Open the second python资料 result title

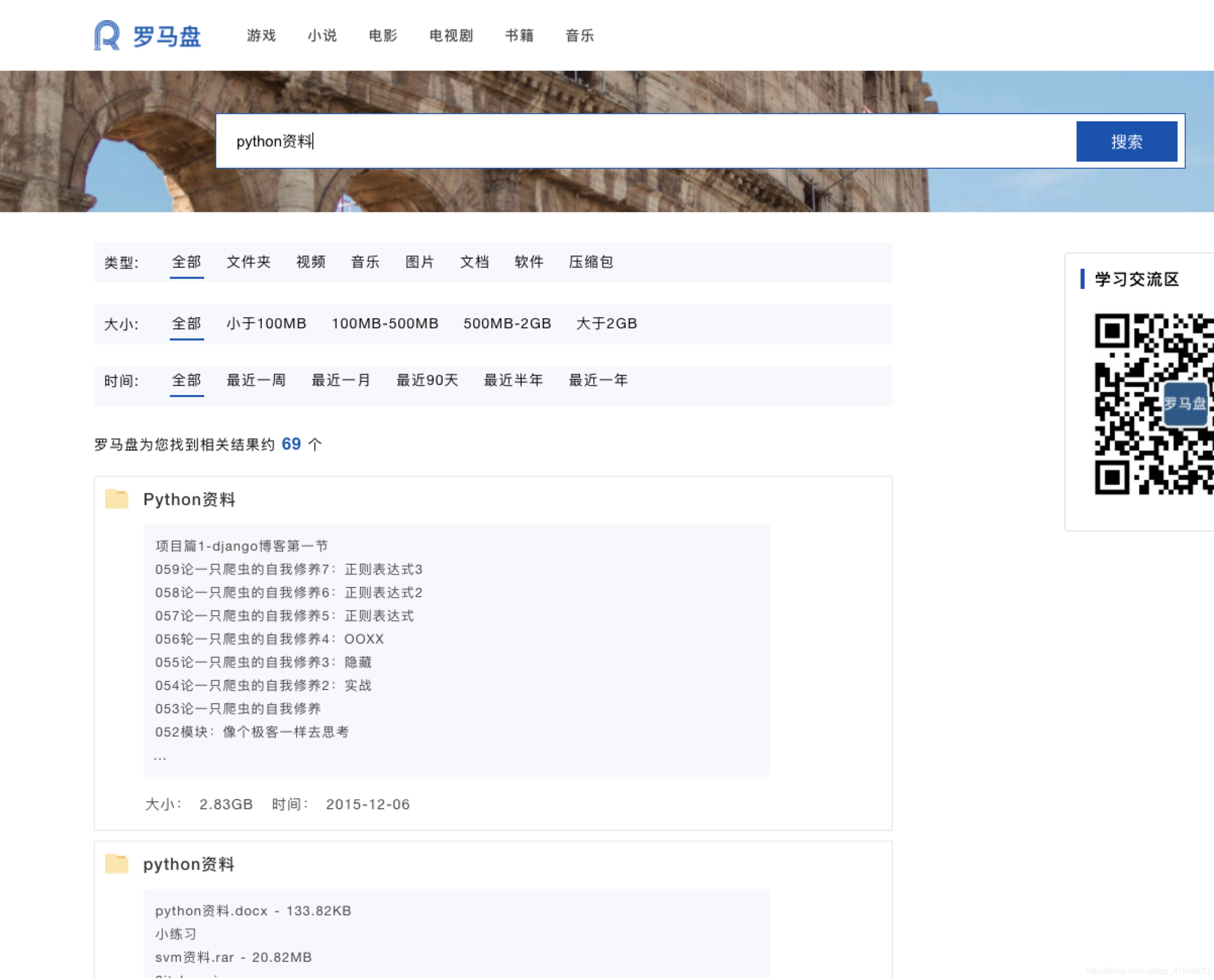(x=189, y=864)
